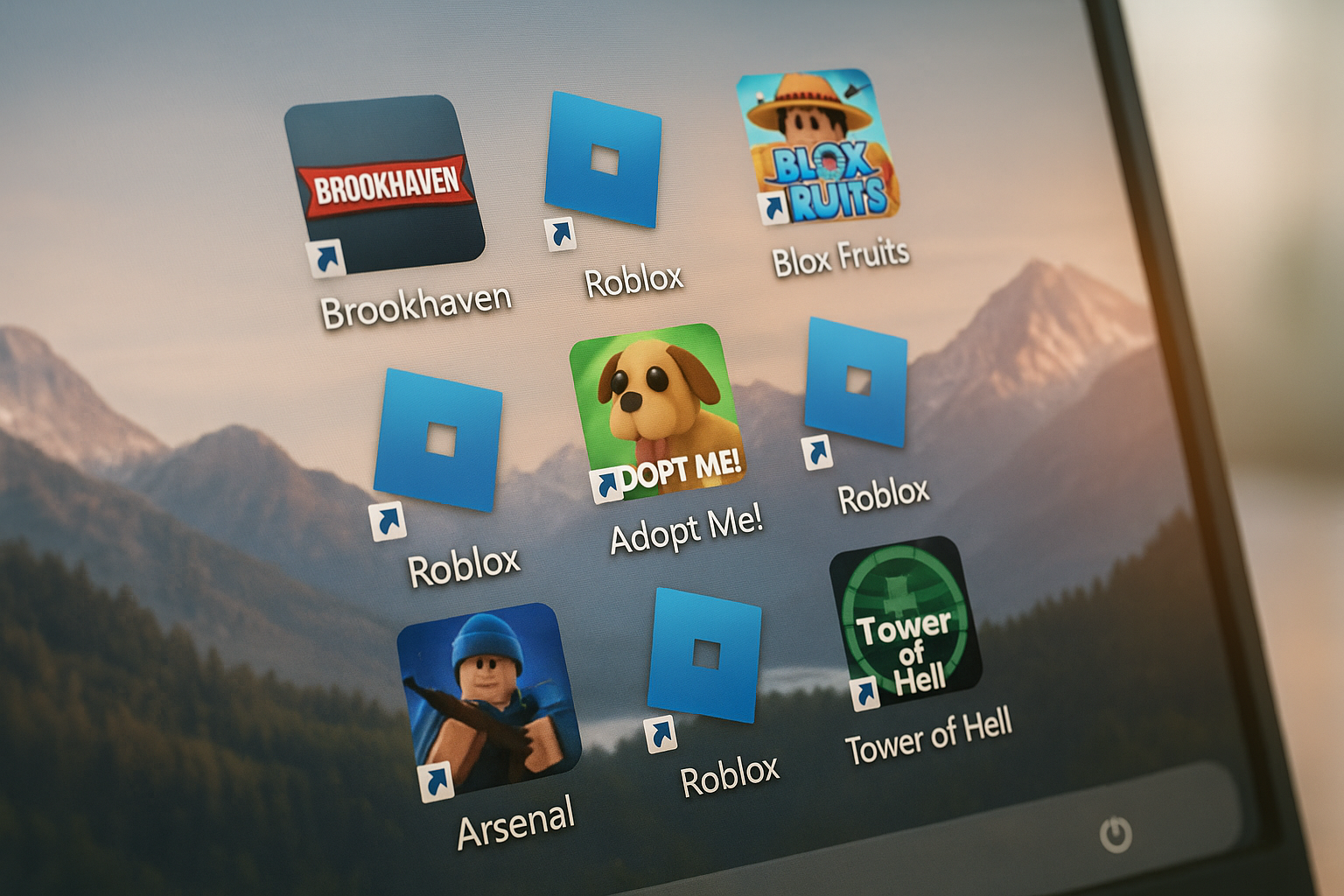Click shortcut arrow badge on Brookhaven icon
This screenshot has width=1344, height=896.
325,259
